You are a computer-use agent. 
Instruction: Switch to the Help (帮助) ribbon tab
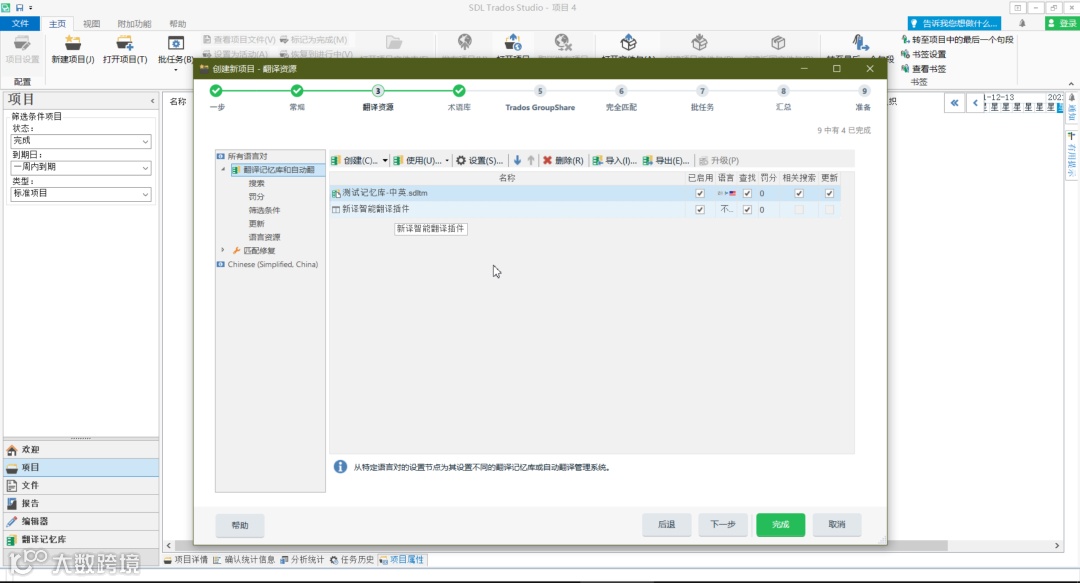[178, 23]
